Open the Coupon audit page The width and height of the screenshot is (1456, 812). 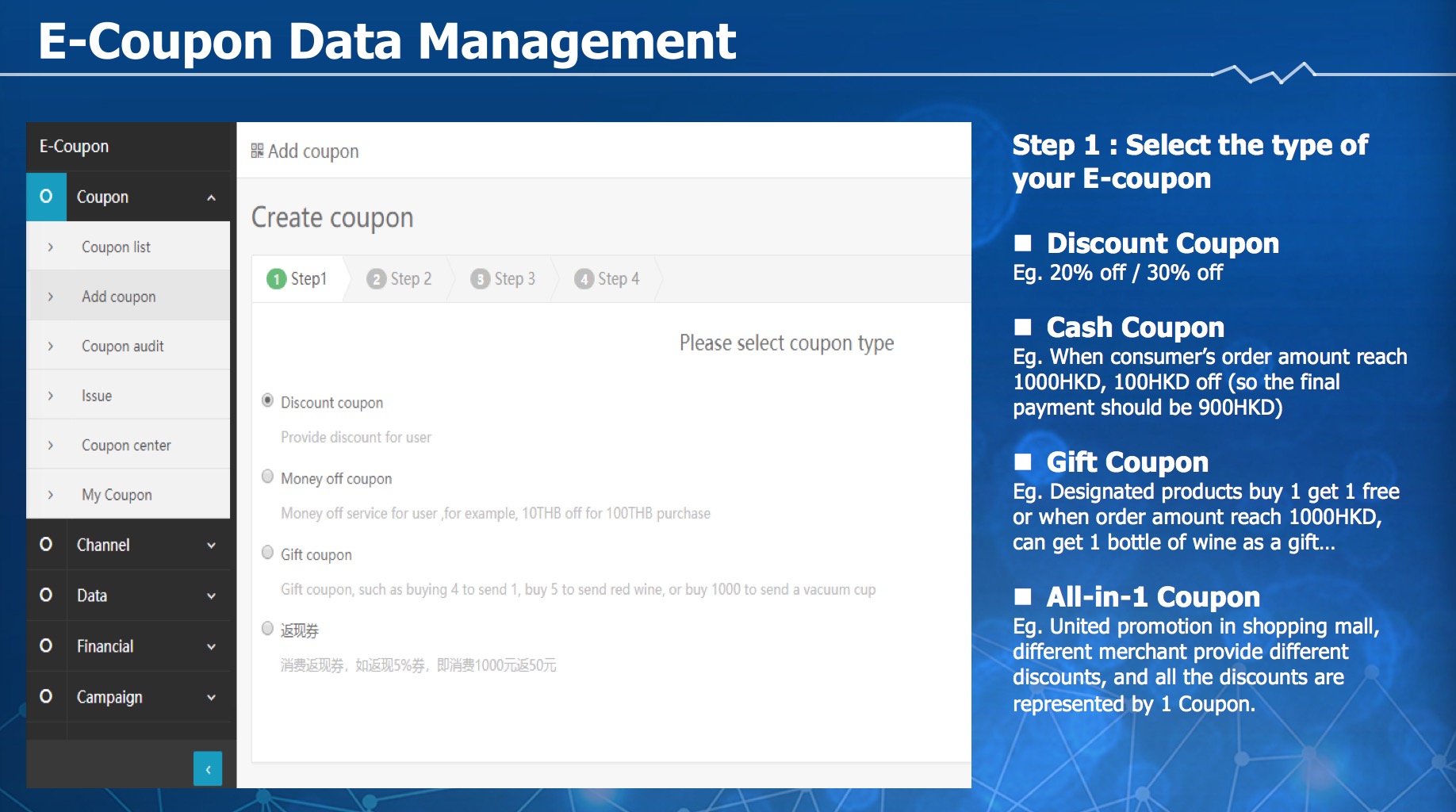[122, 347]
